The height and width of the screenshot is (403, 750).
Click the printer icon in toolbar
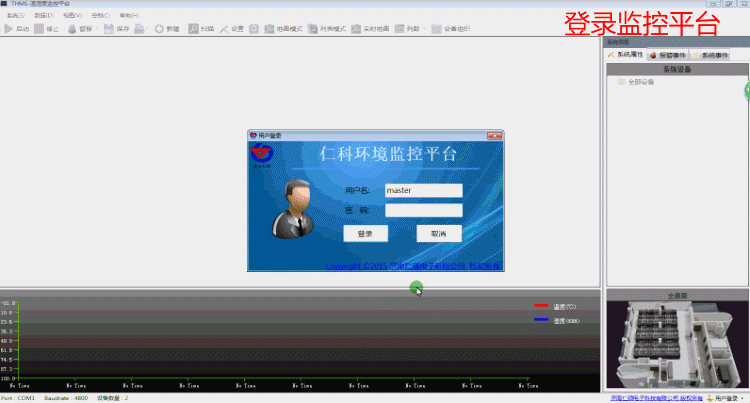139,29
